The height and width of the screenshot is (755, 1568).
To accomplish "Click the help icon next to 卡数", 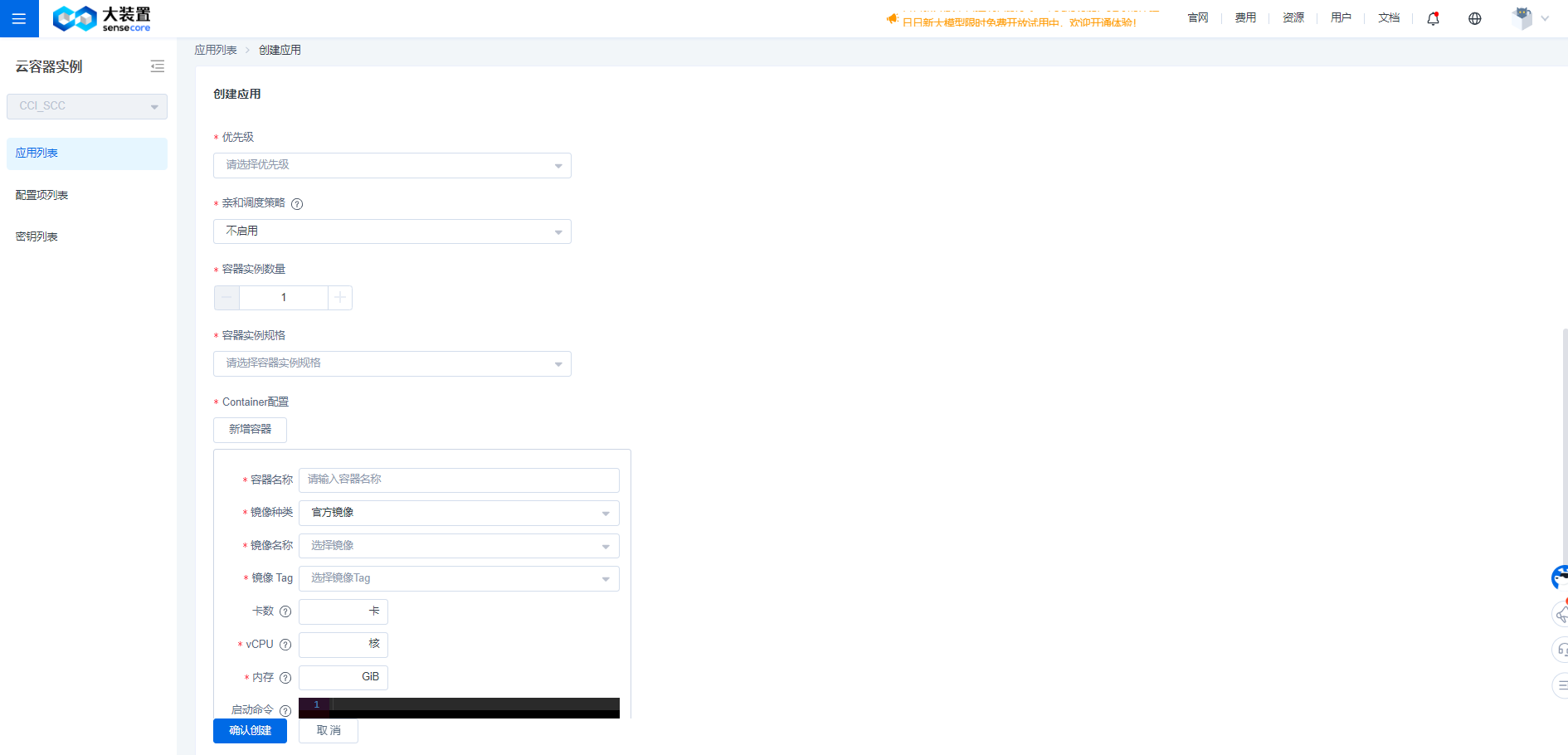I will pos(285,611).
